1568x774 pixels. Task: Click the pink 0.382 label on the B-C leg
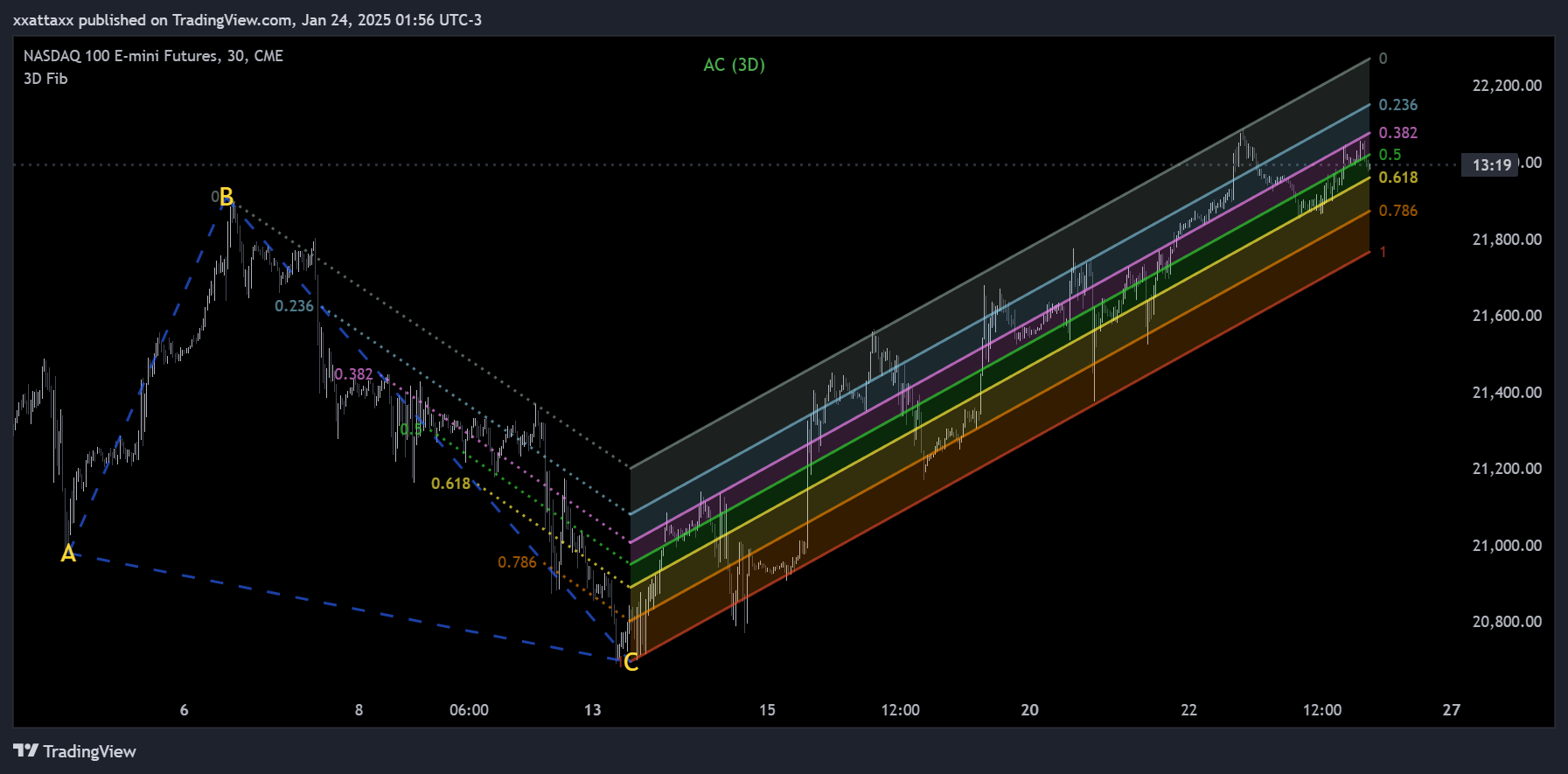click(353, 374)
